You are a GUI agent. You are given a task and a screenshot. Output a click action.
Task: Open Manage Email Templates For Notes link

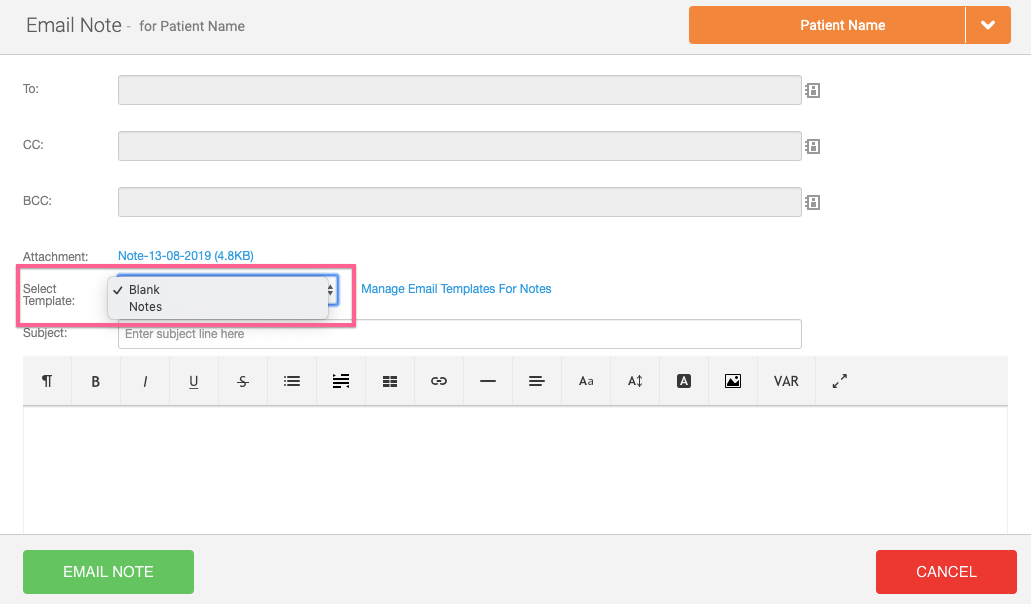456,289
